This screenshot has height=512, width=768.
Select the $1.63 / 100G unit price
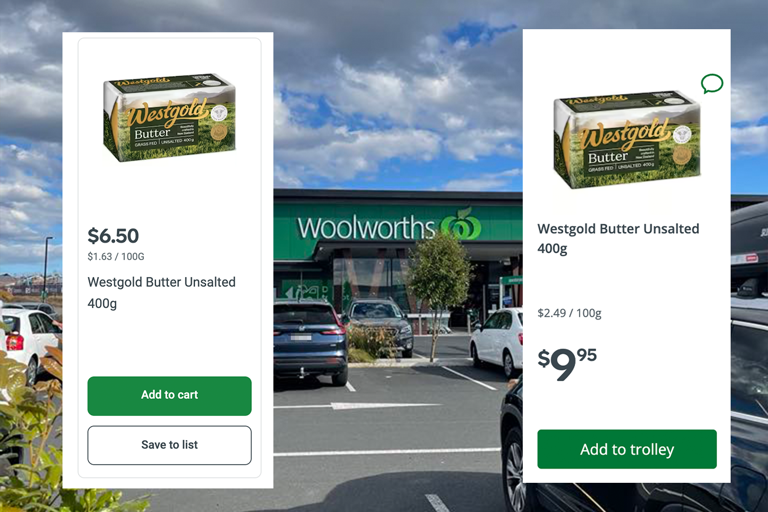[116, 256]
